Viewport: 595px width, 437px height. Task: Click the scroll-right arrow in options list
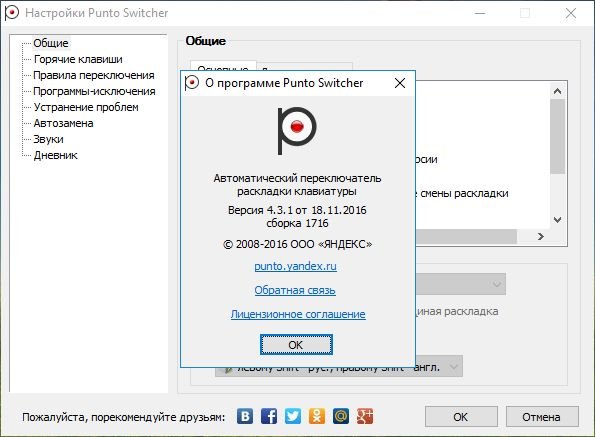541,237
